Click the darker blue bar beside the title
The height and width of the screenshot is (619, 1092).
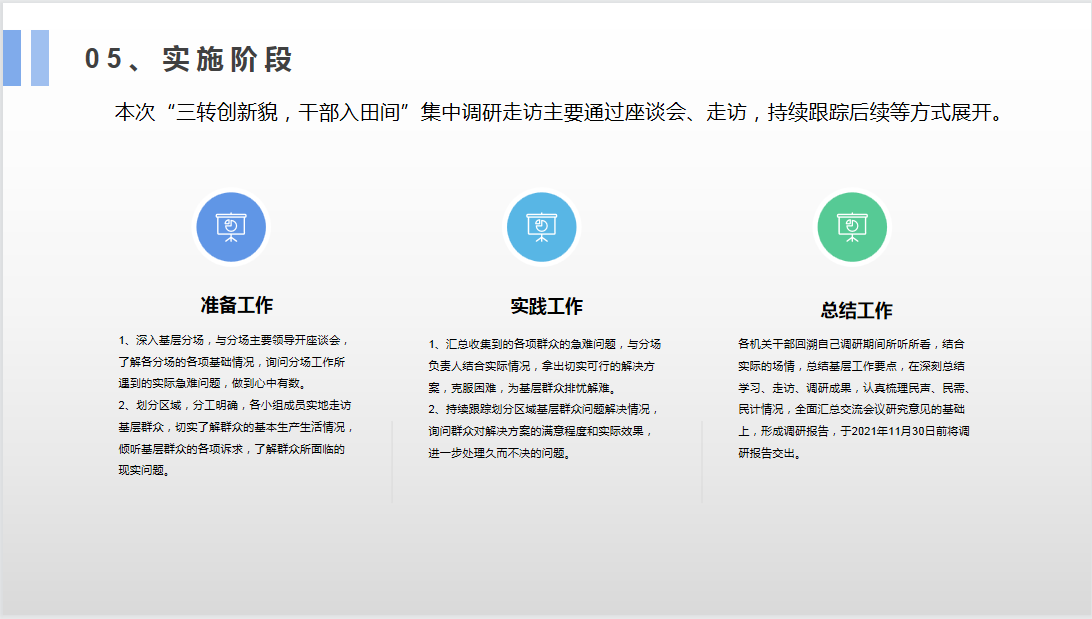(11, 57)
